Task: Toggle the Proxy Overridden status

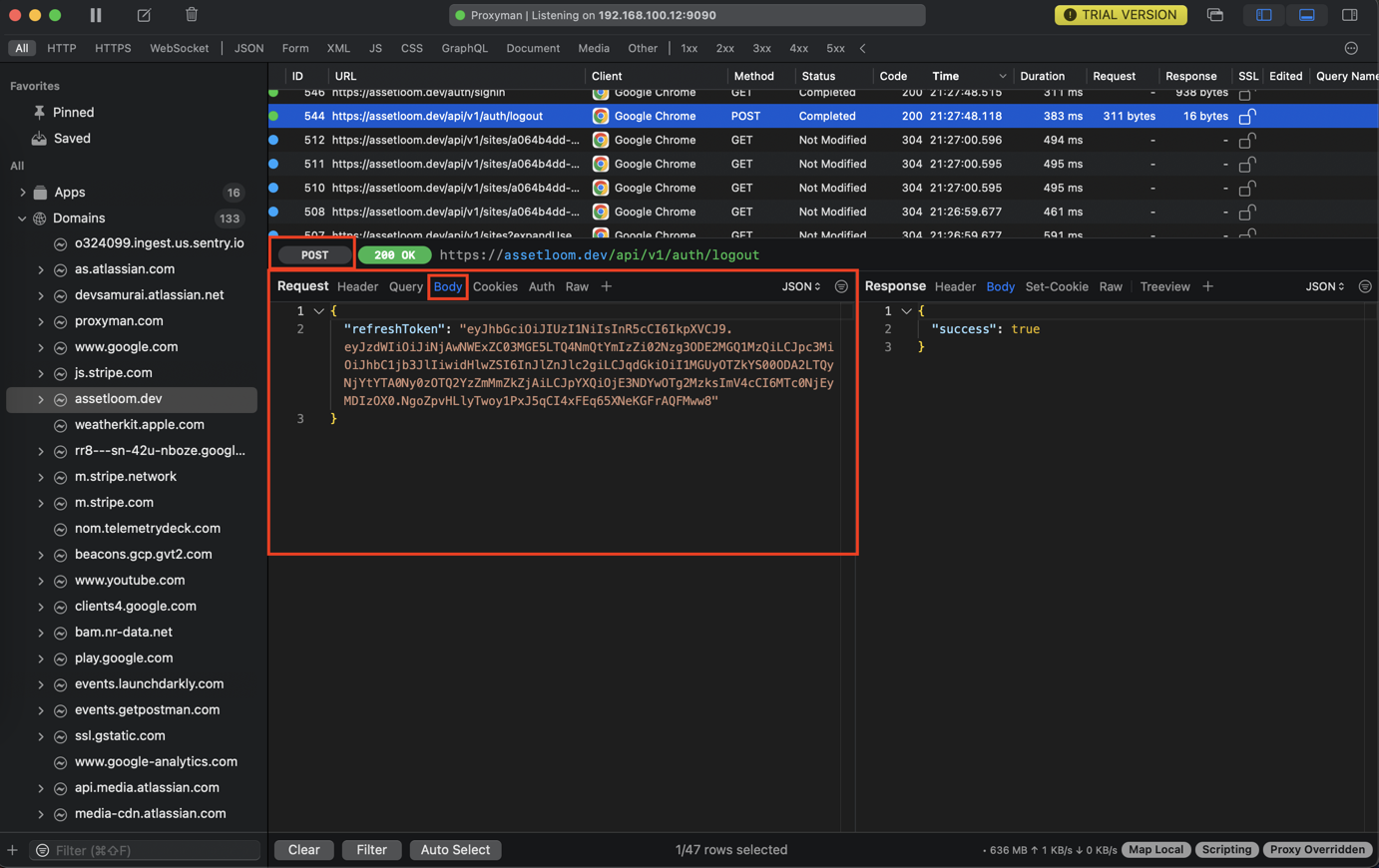Action: tap(1317, 850)
